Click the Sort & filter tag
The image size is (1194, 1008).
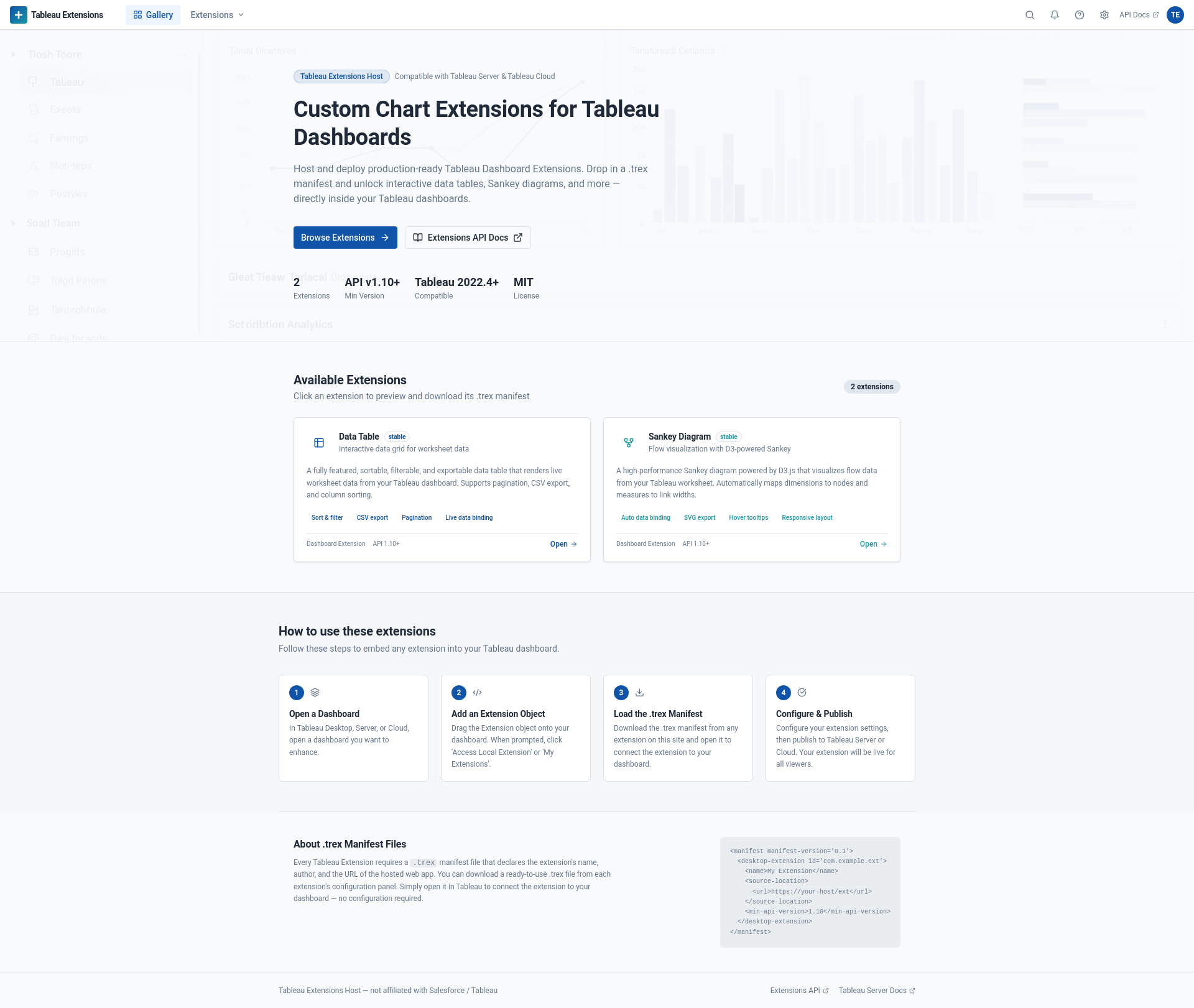click(327, 517)
